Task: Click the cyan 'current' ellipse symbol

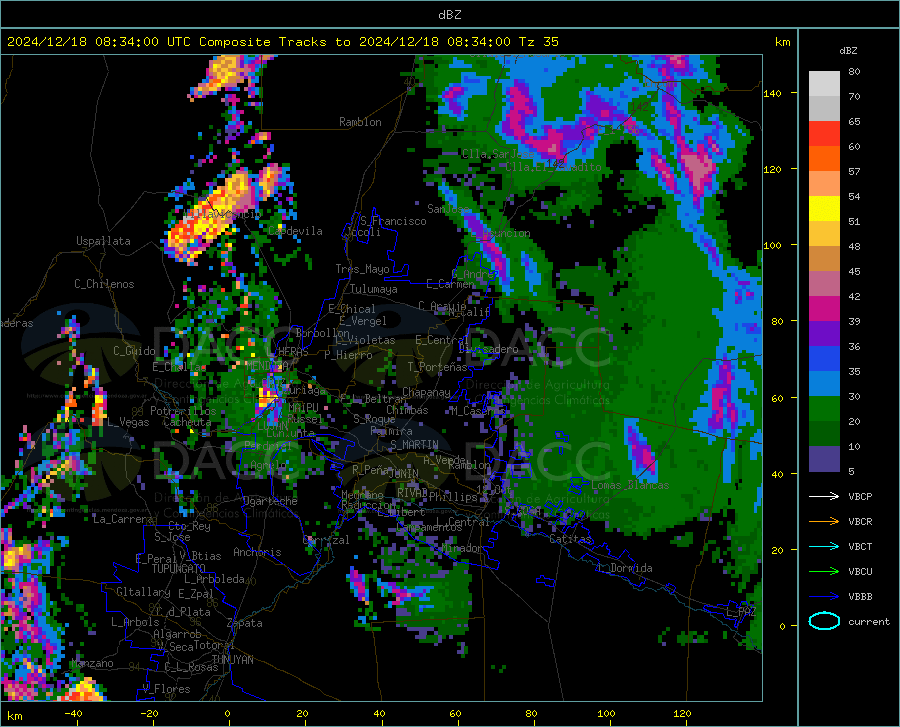Action: tap(824, 621)
